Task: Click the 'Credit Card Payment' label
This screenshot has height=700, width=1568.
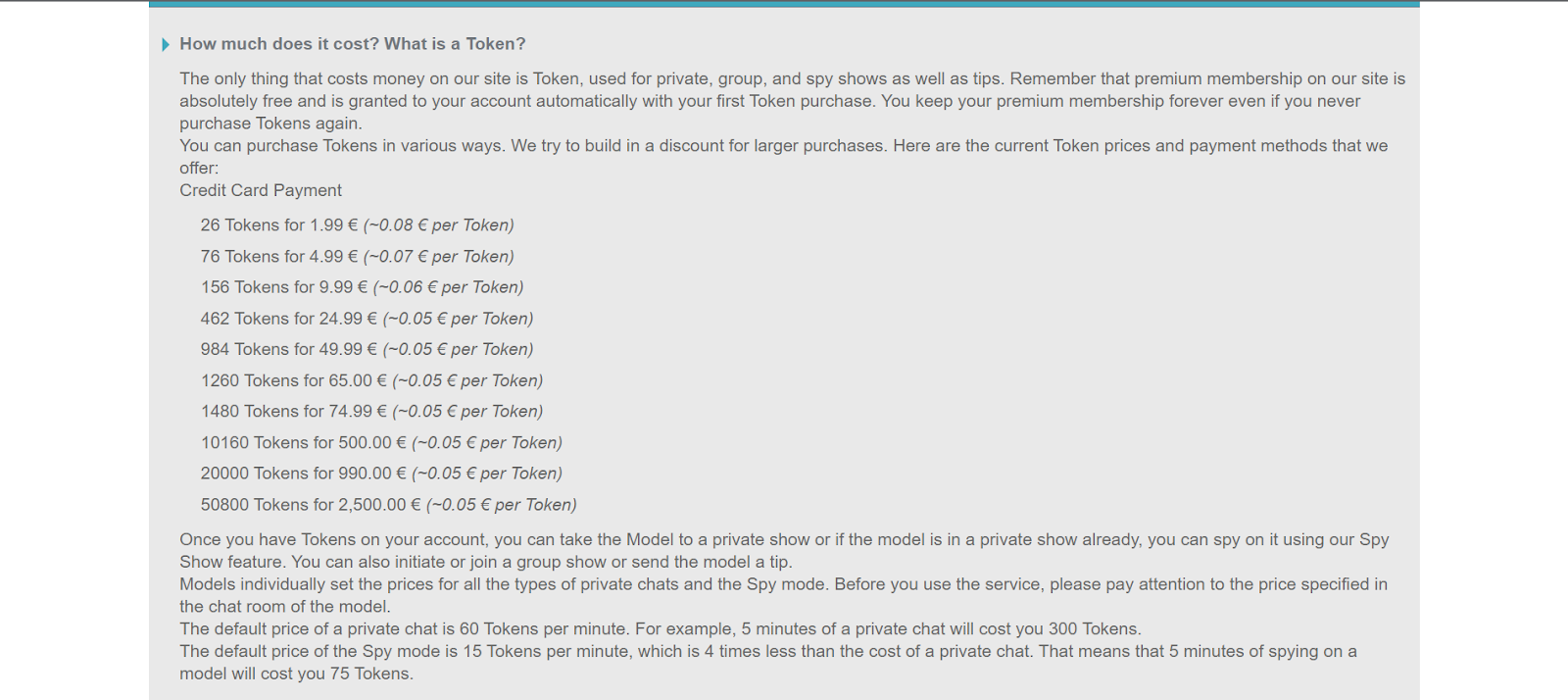Action: click(x=261, y=190)
